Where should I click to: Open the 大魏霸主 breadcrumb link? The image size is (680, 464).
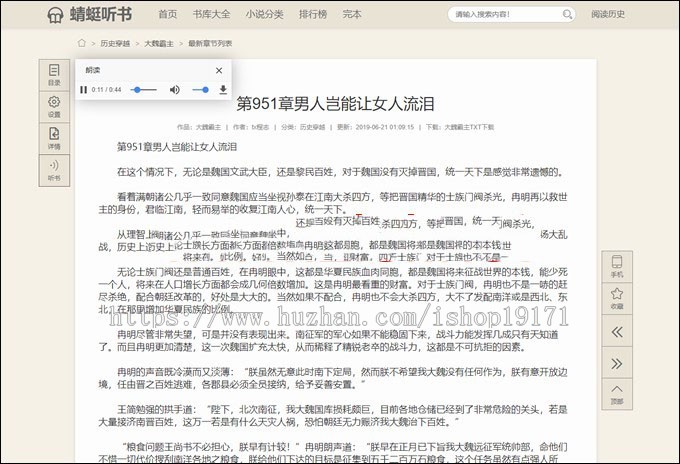159,43
